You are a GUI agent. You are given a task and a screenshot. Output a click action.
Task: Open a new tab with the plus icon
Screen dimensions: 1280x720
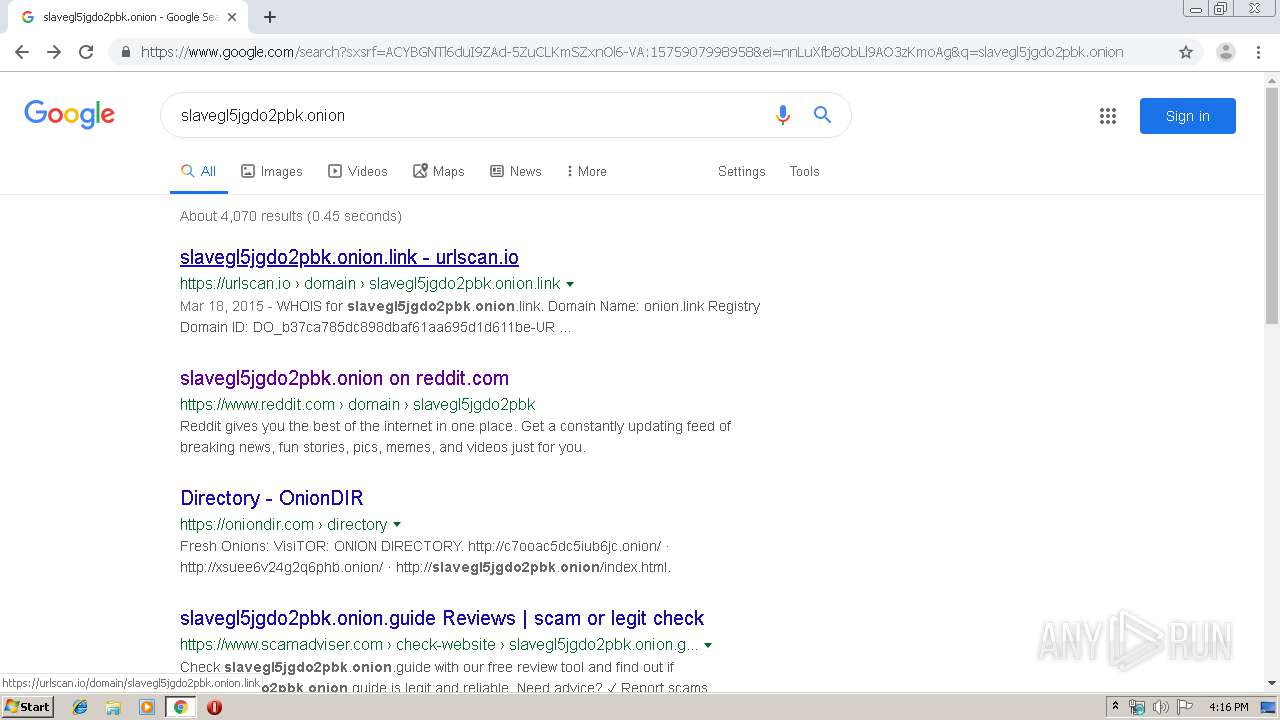pos(270,17)
